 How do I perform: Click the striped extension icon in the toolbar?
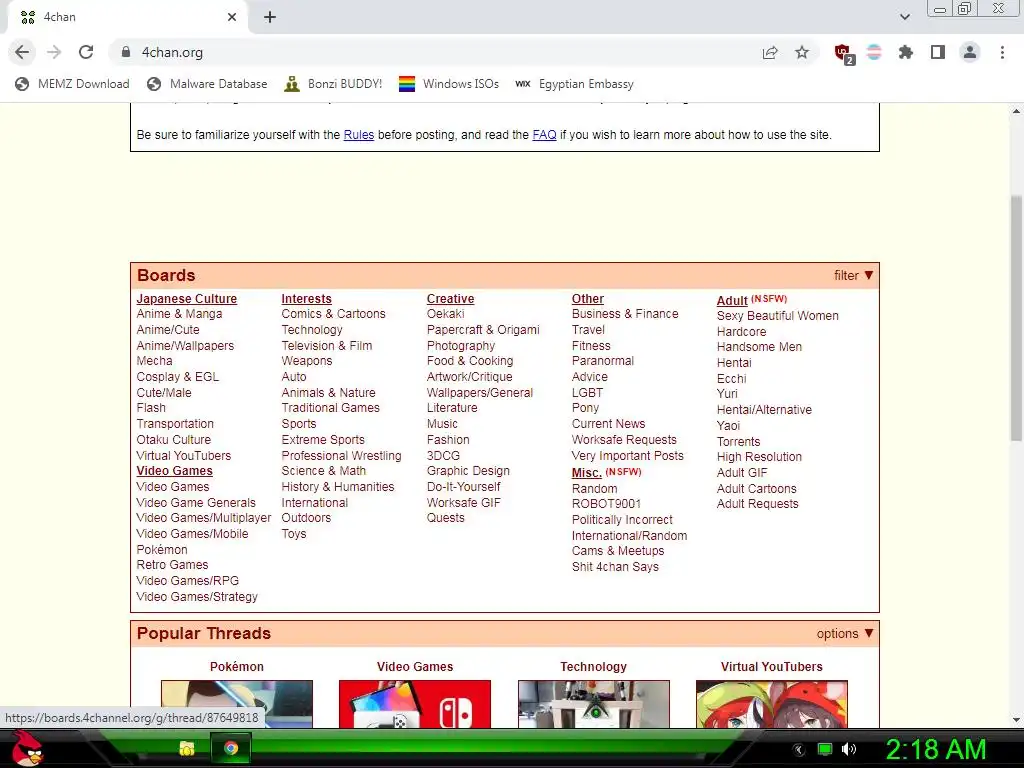pyautogui.click(x=874, y=52)
